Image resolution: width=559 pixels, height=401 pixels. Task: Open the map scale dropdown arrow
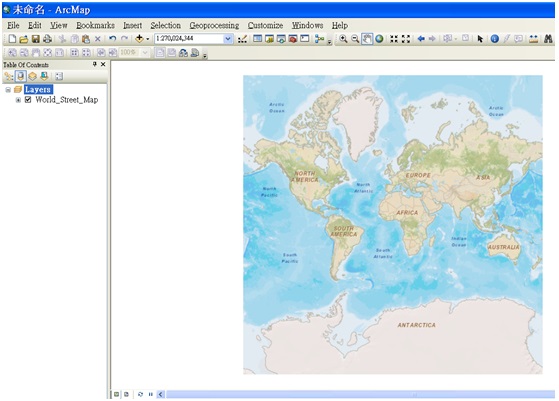coord(228,38)
